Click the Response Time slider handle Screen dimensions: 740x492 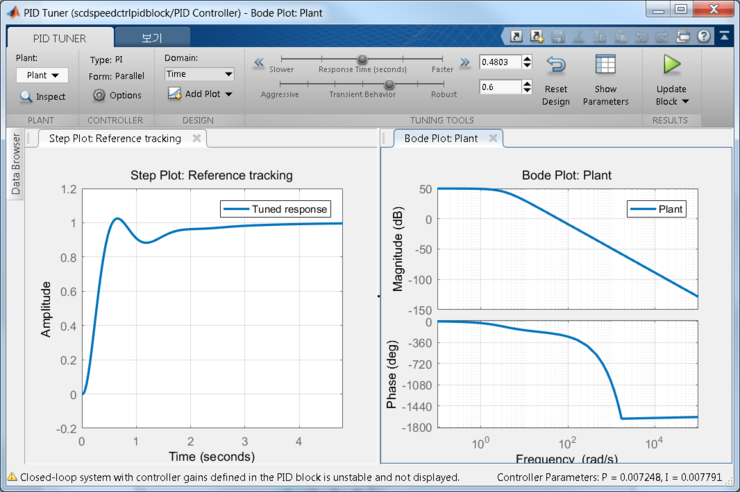pos(362,59)
